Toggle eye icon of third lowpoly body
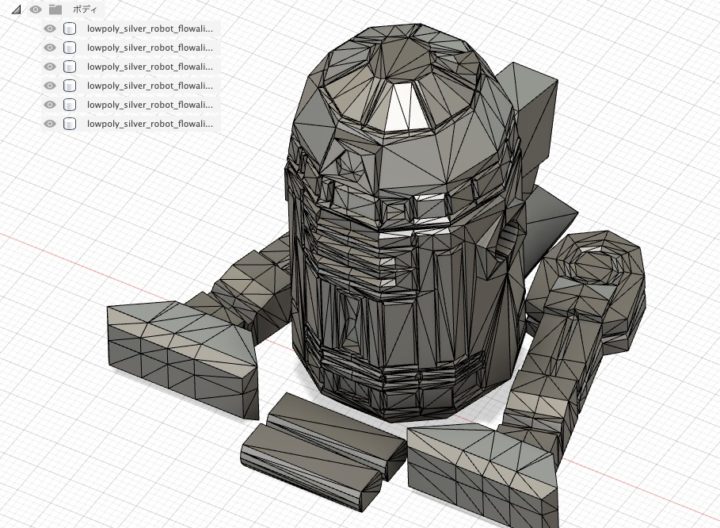Screen dimensions: 720x528 tap(49, 67)
